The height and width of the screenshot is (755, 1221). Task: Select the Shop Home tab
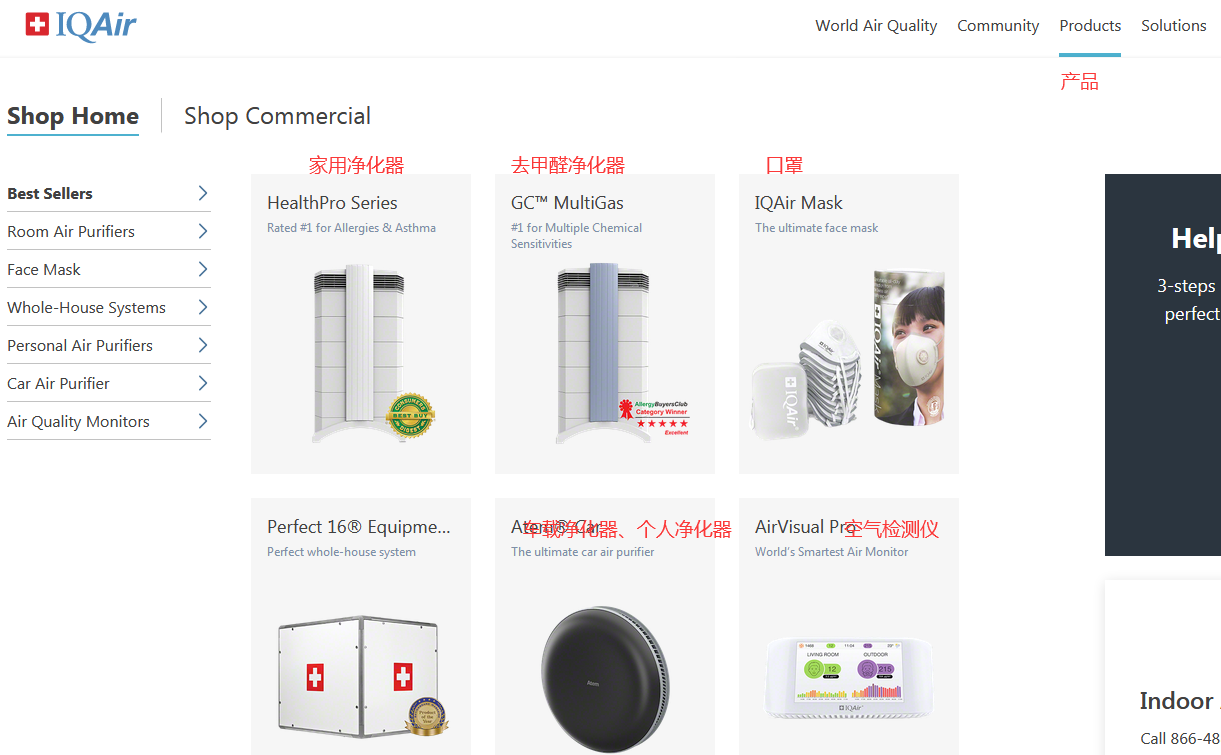click(x=73, y=116)
